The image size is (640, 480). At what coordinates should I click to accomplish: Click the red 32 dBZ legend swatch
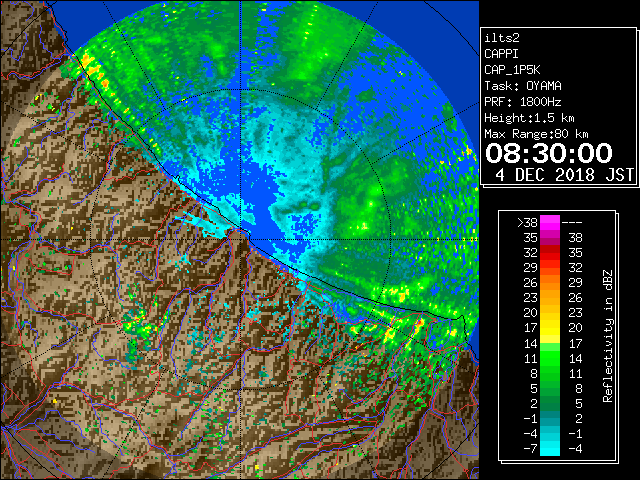click(550, 253)
